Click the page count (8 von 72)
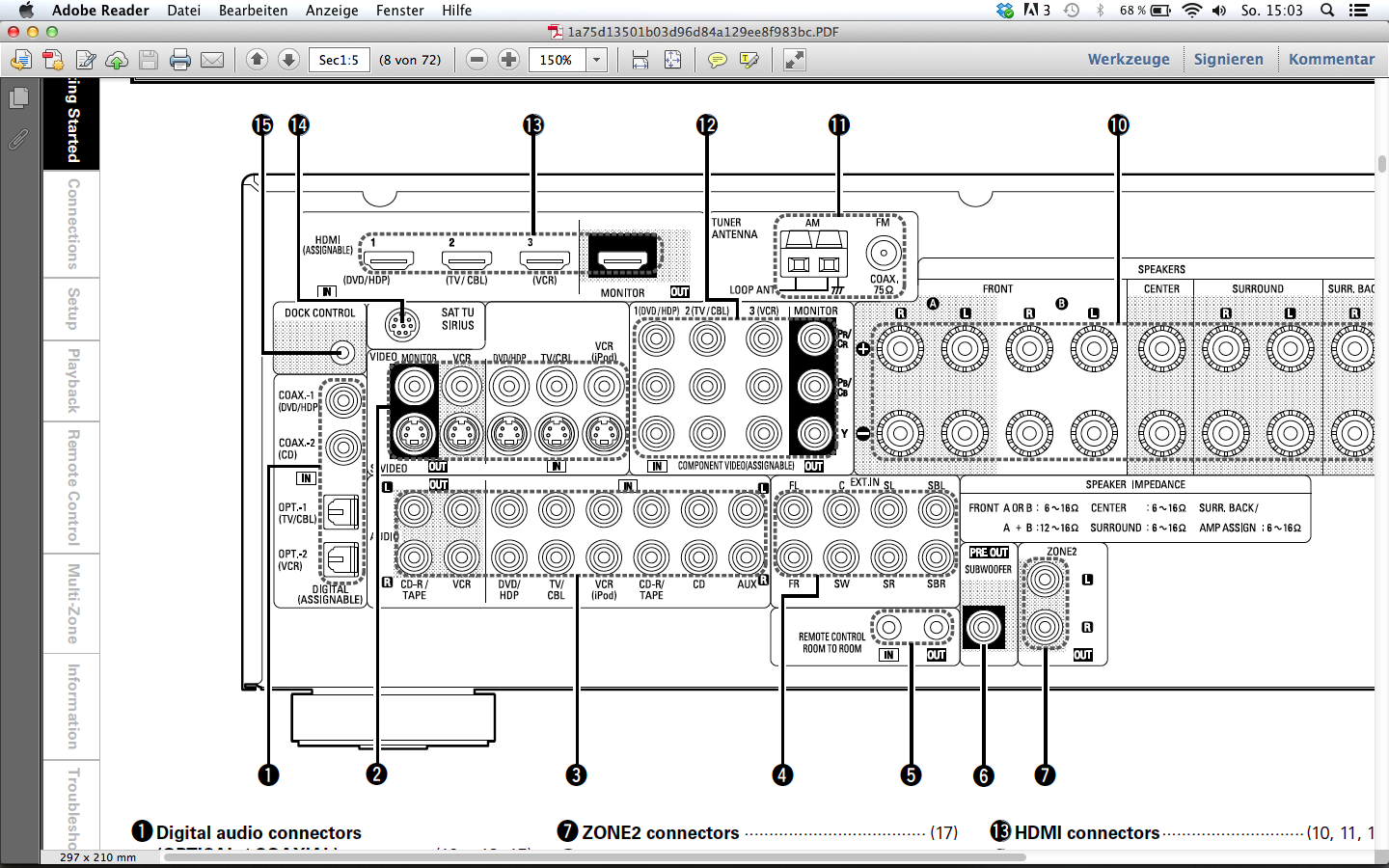 tap(410, 60)
